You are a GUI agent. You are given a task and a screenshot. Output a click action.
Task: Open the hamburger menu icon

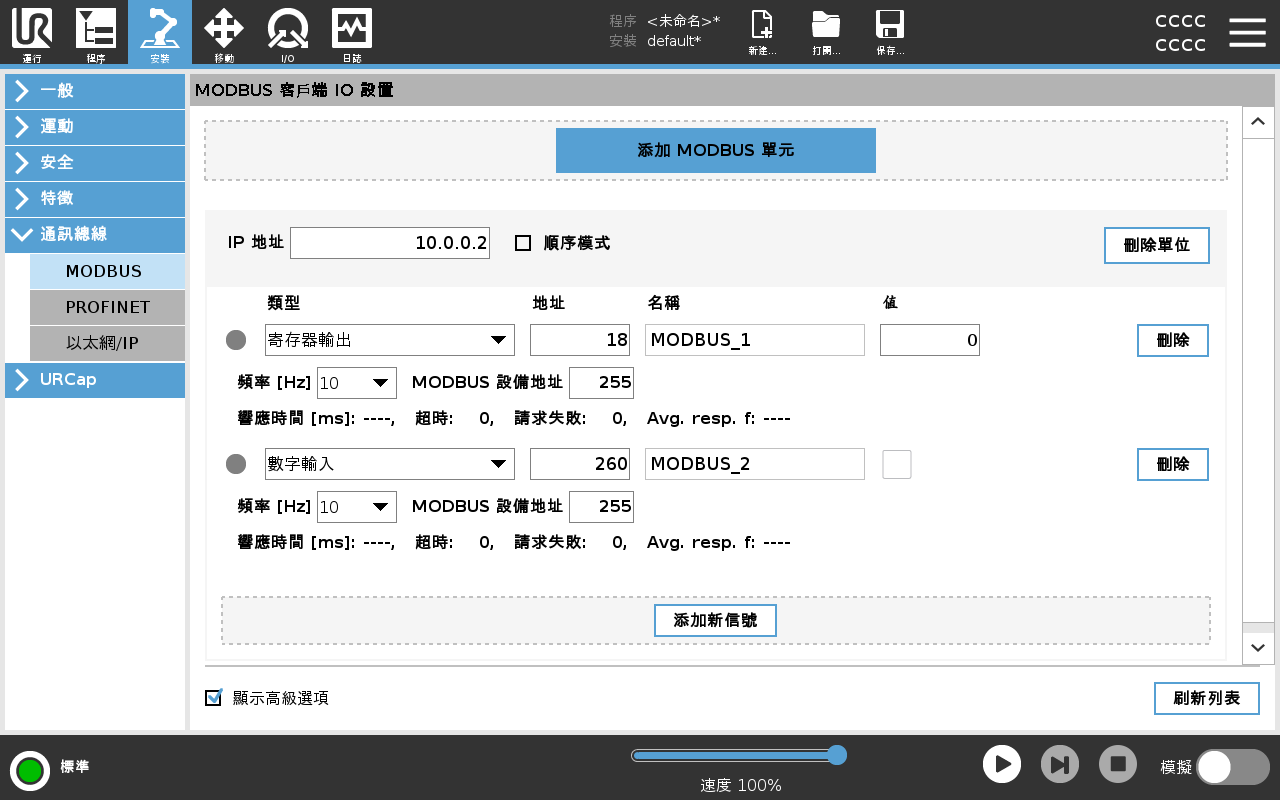(x=1247, y=32)
